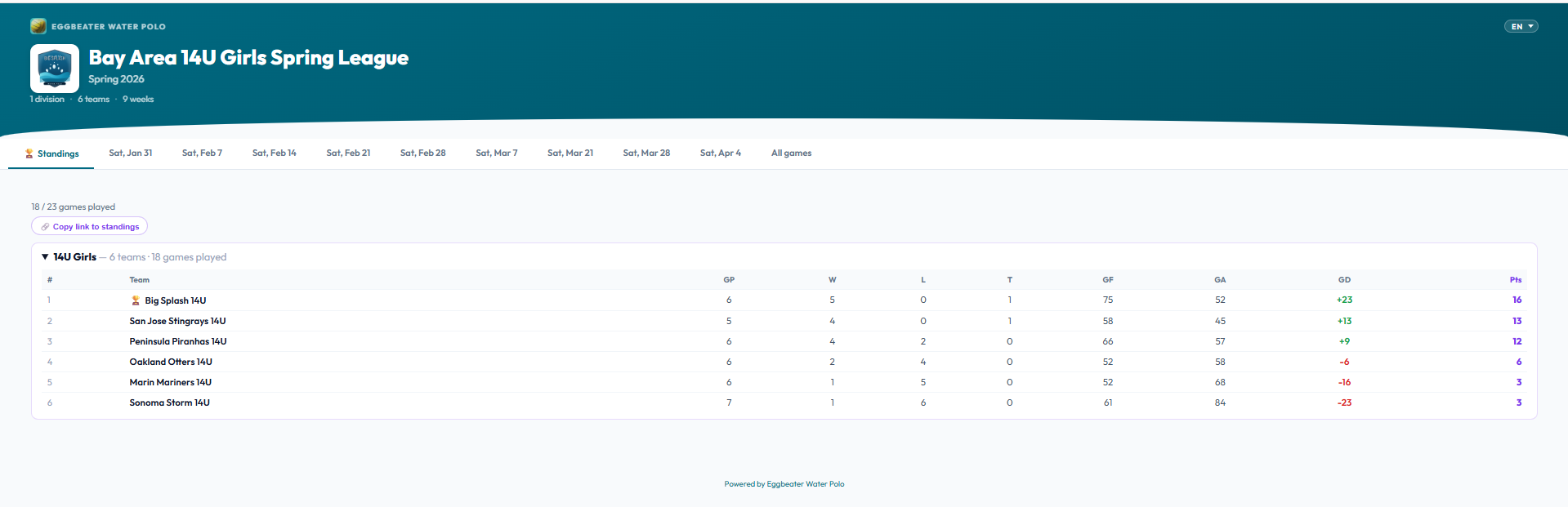This screenshot has width=1568, height=507.
Task: Click the GF column header
Action: tap(1108, 279)
